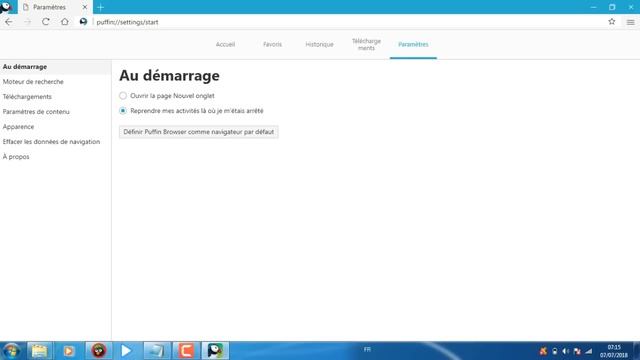Screen dimensions: 640x360
Task: Select Au démarrage in the sidebar
Action: tap(55, 67)
